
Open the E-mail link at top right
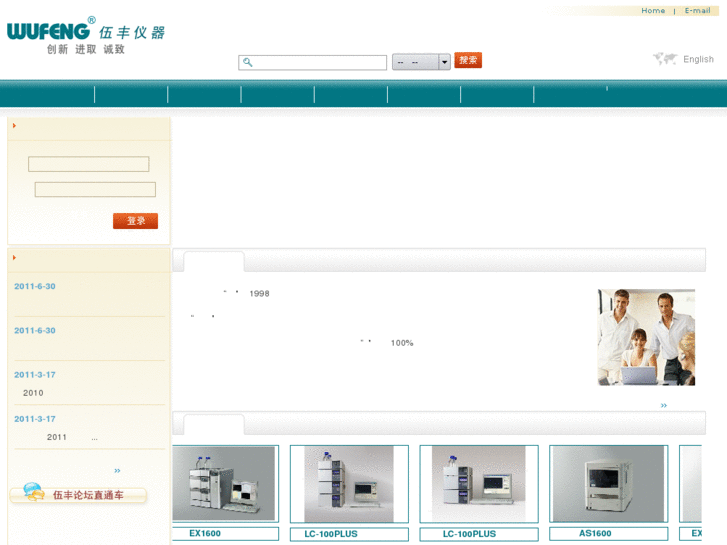pyautogui.click(x=697, y=11)
